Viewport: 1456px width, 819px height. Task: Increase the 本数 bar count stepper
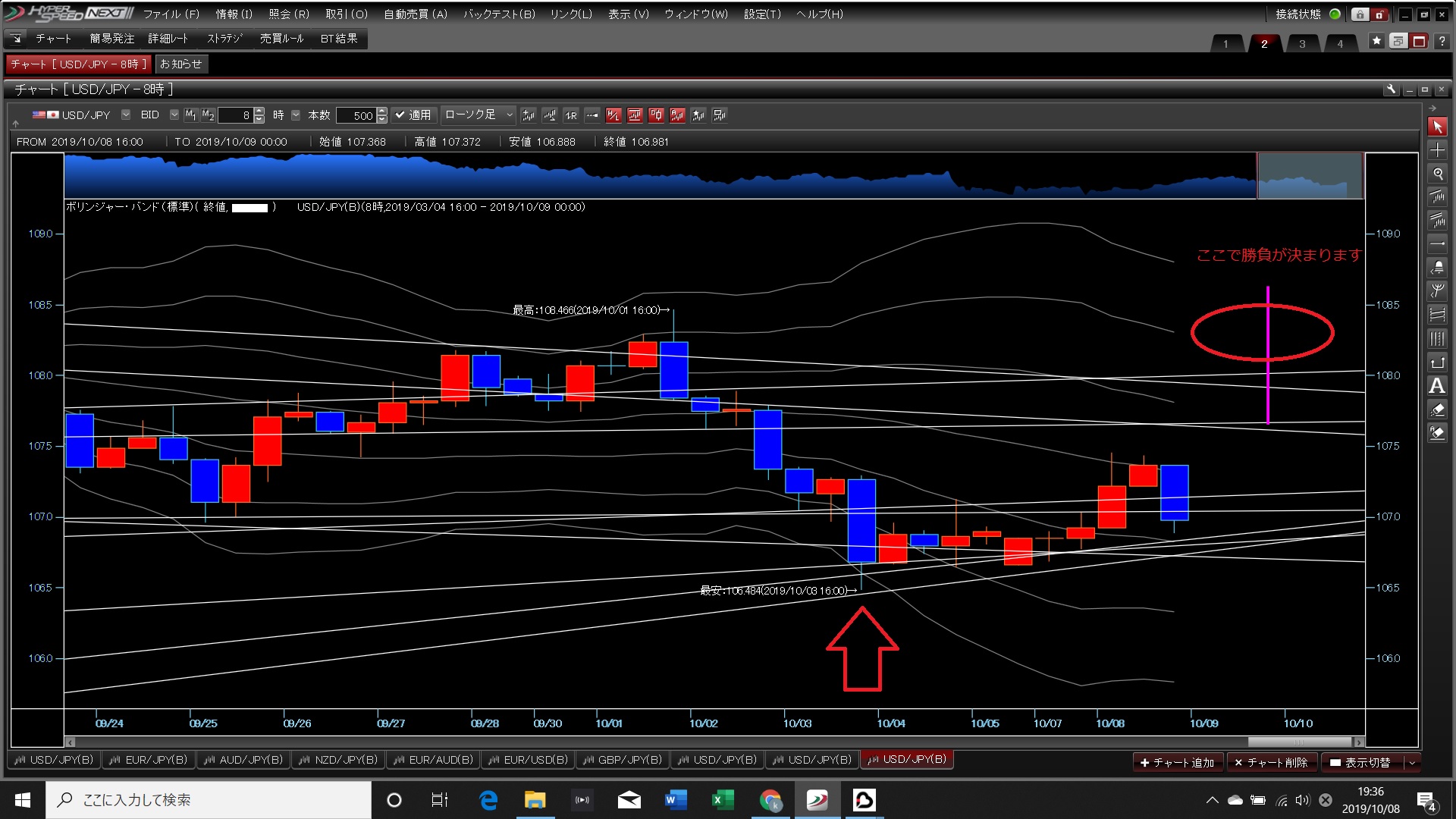[382, 111]
